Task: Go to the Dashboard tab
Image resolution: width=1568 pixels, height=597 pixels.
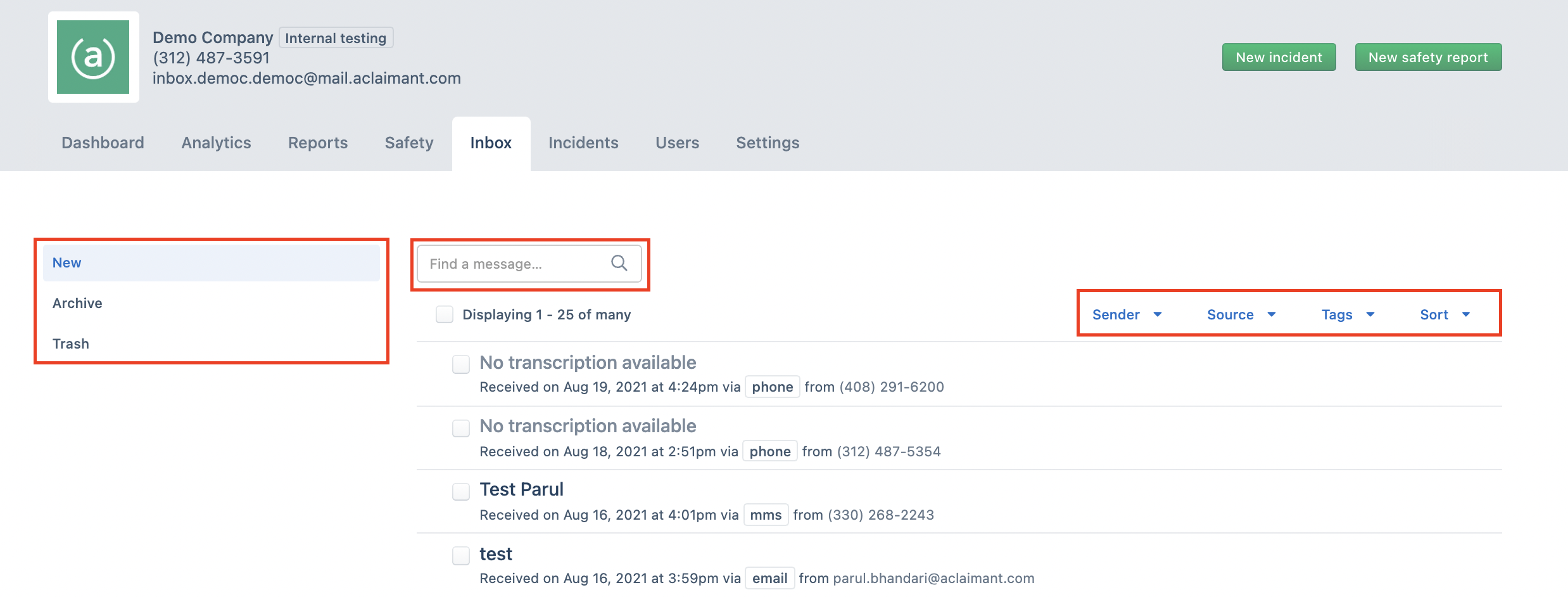Action: click(x=103, y=143)
